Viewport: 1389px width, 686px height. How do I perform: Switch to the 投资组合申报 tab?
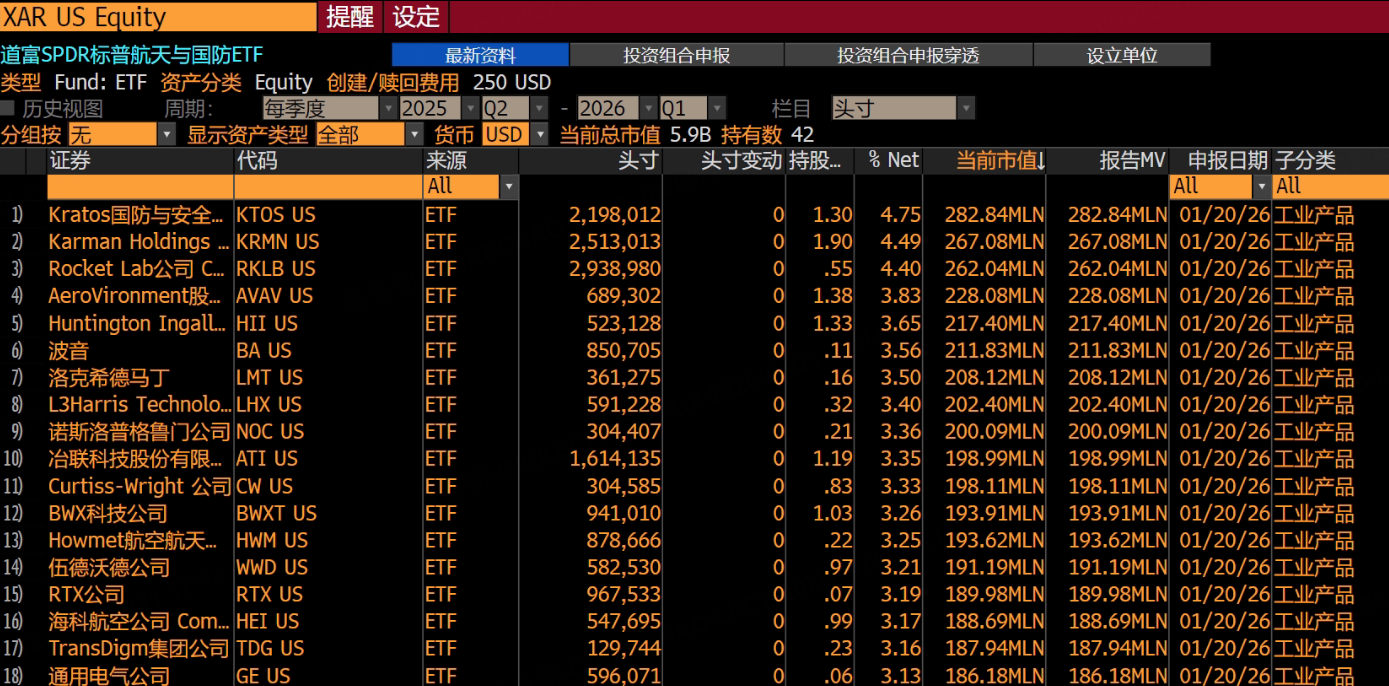point(676,55)
